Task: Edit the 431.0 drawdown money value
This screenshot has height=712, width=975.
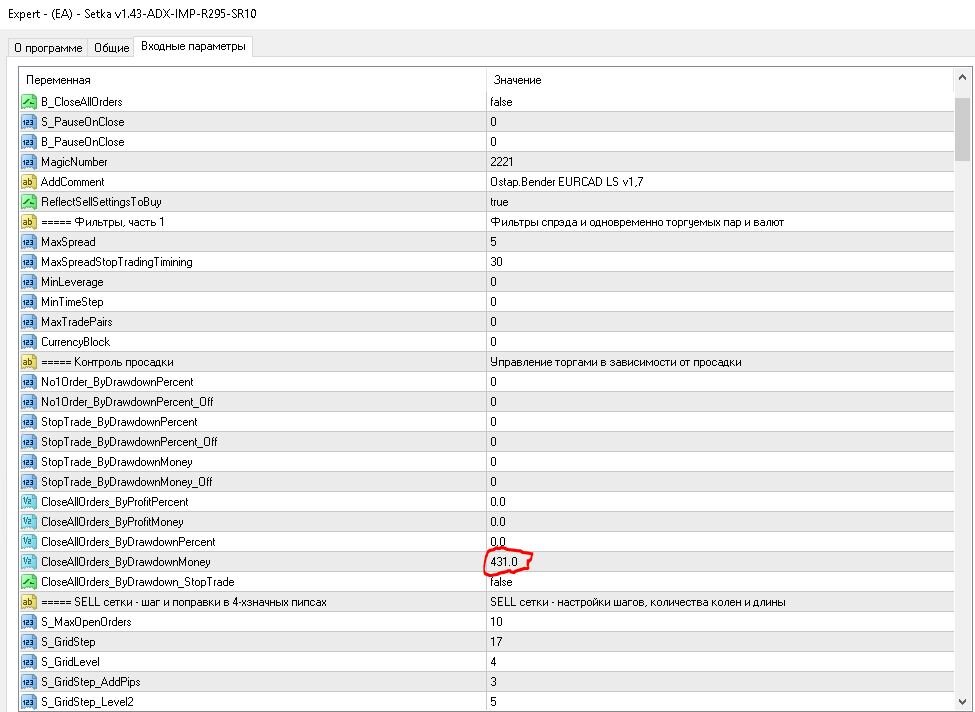Action: (720, 562)
